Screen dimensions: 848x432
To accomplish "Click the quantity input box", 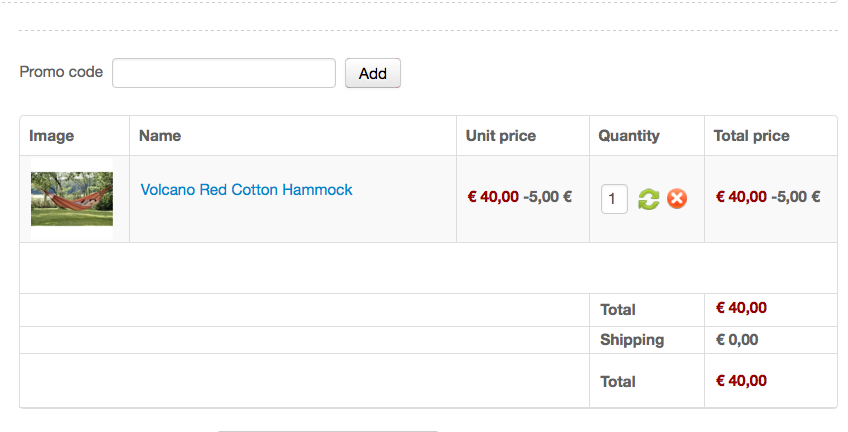I will tap(614, 198).
